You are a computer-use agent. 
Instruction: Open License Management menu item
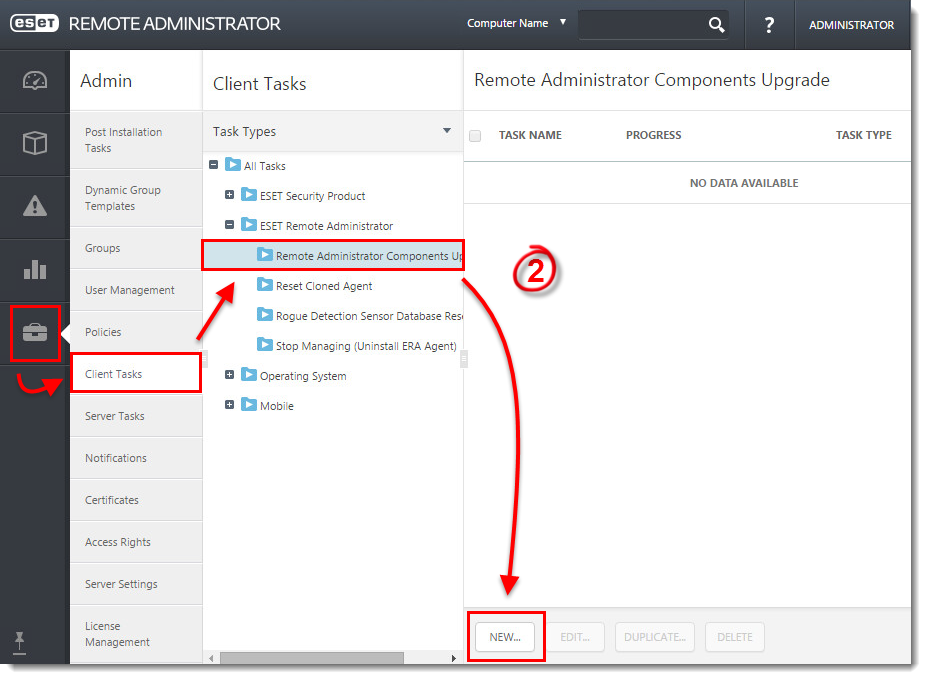click(x=136, y=634)
